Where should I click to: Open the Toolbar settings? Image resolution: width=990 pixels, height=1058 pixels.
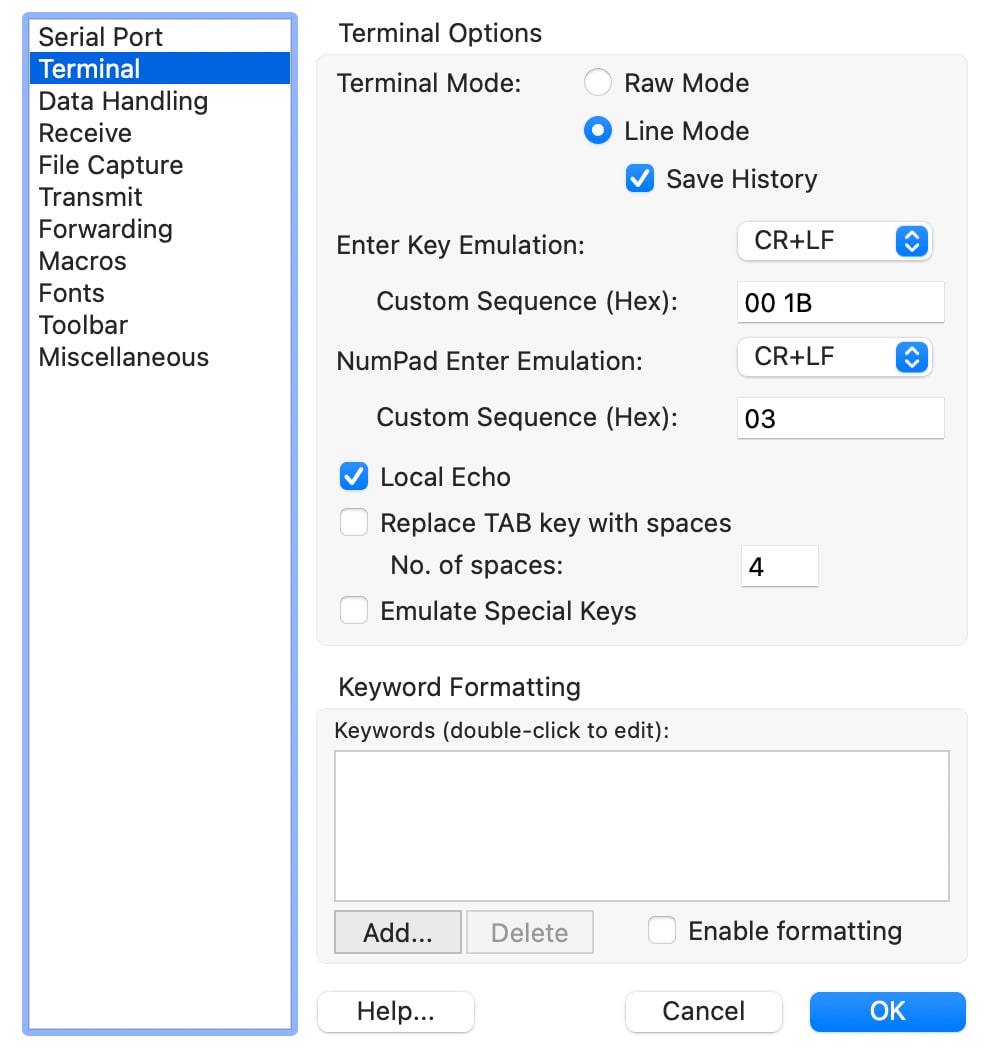pos(160,325)
